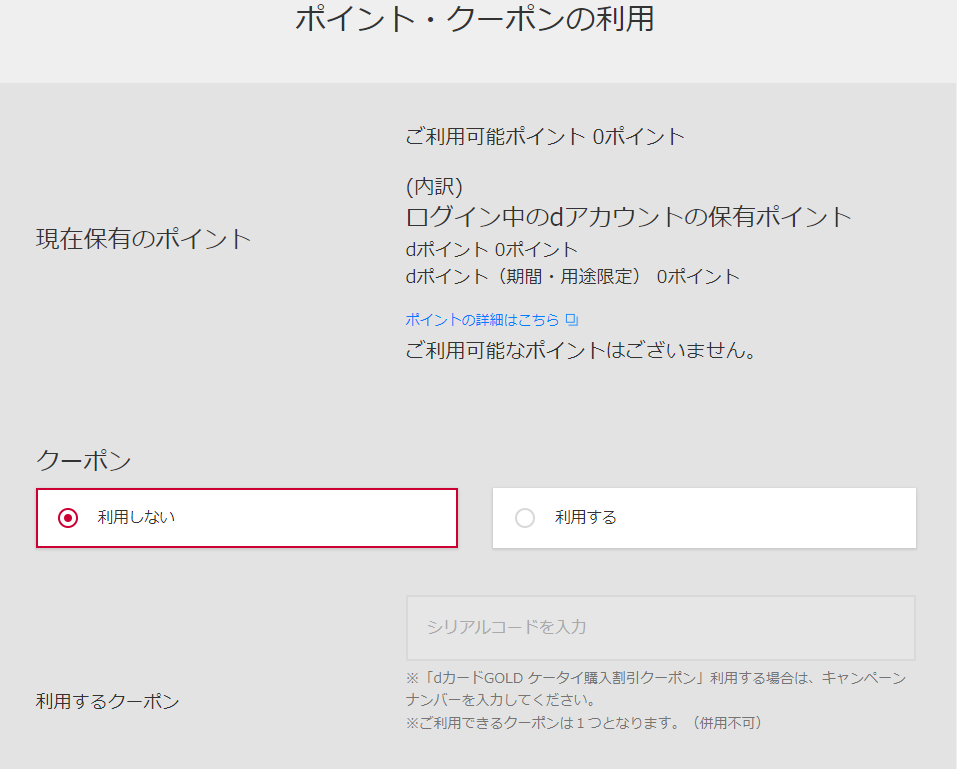Select the 利用する coupon radio button
The height and width of the screenshot is (769, 957).
click(x=704, y=518)
